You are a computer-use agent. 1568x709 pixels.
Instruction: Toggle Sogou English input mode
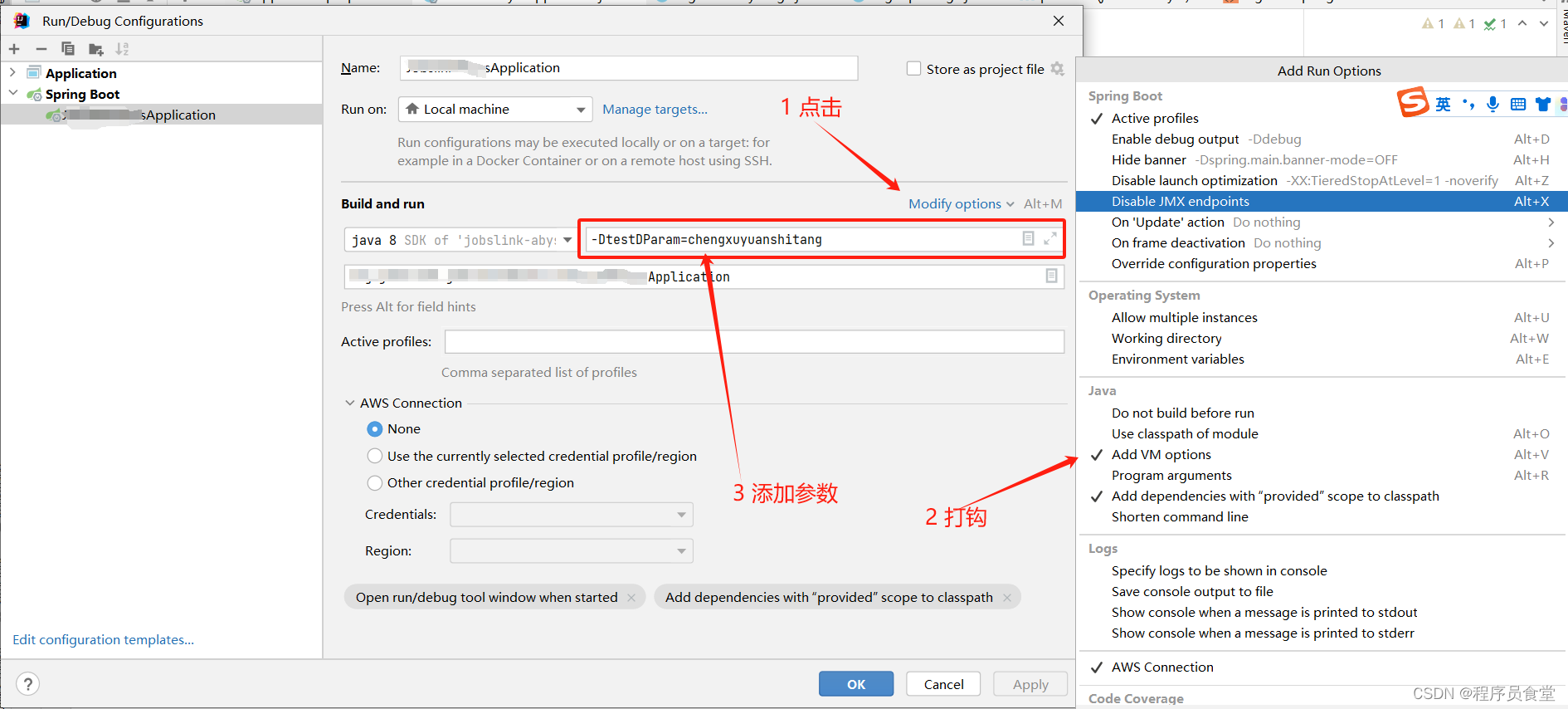pos(1444,104)
